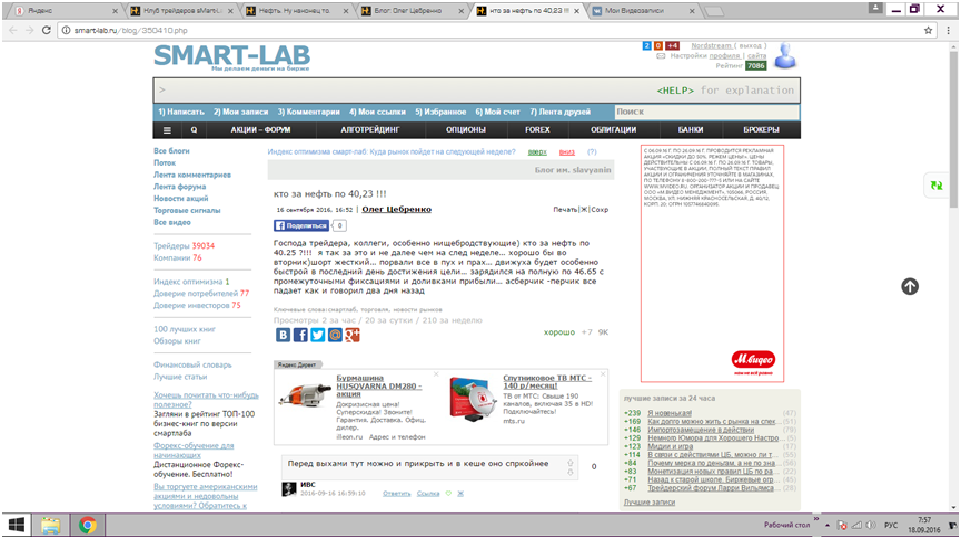Click the network signal tray icon
The width and height of the screenshot is (960, 540).
coord(857,525)
